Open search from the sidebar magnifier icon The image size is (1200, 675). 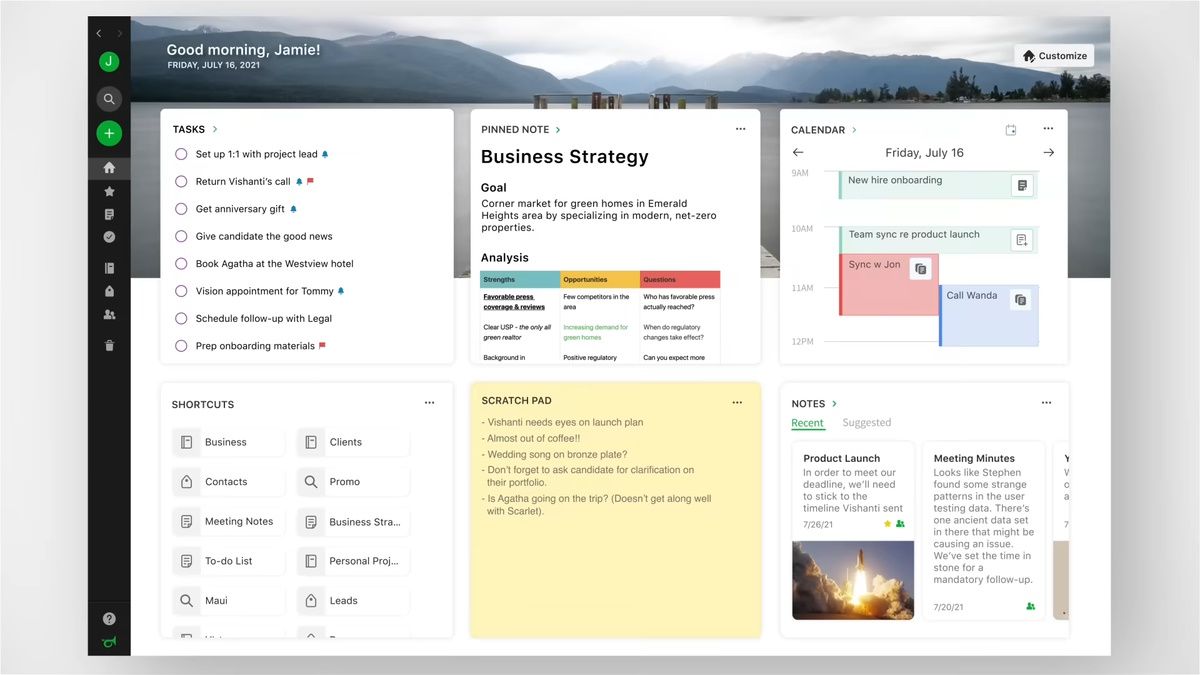click(x=109, y=99)
